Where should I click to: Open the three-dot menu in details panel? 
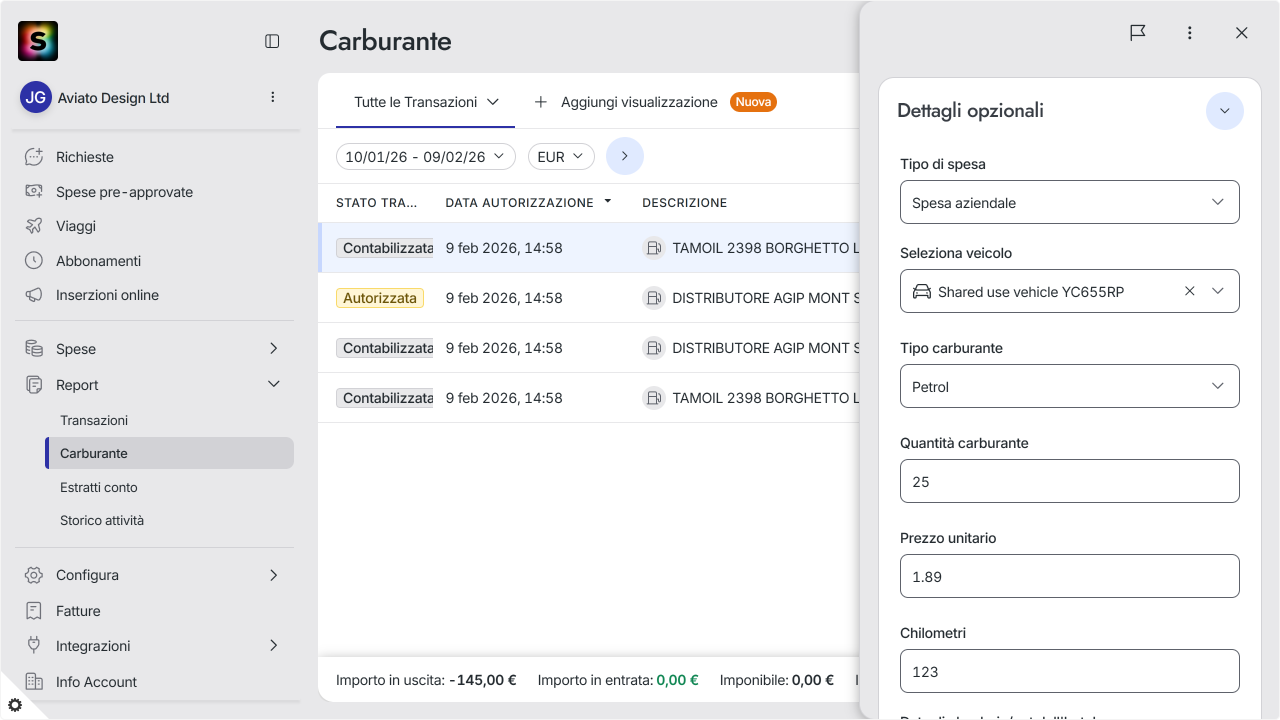(1190, 33)
